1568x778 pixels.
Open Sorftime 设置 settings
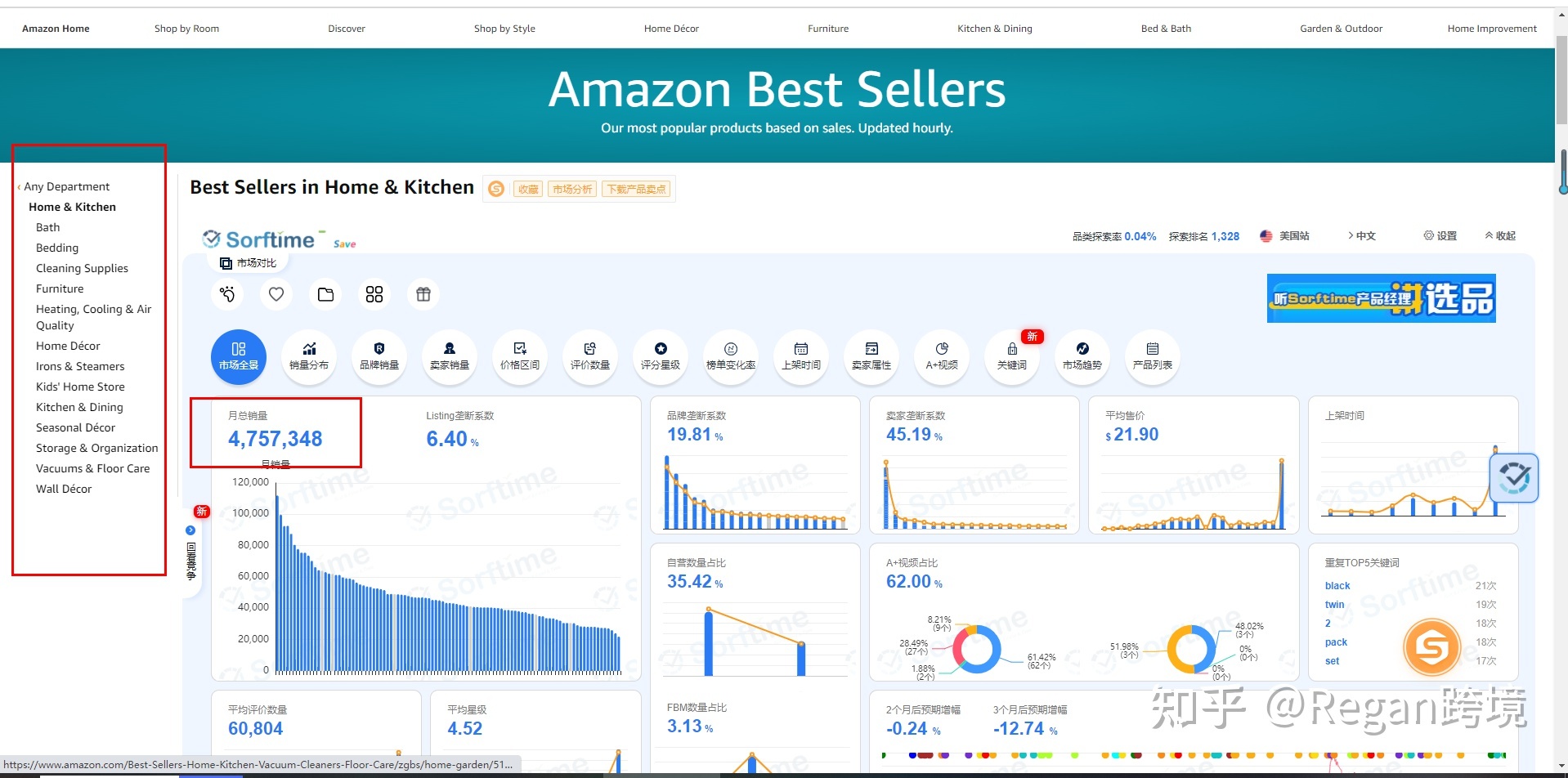[1440, 235]
